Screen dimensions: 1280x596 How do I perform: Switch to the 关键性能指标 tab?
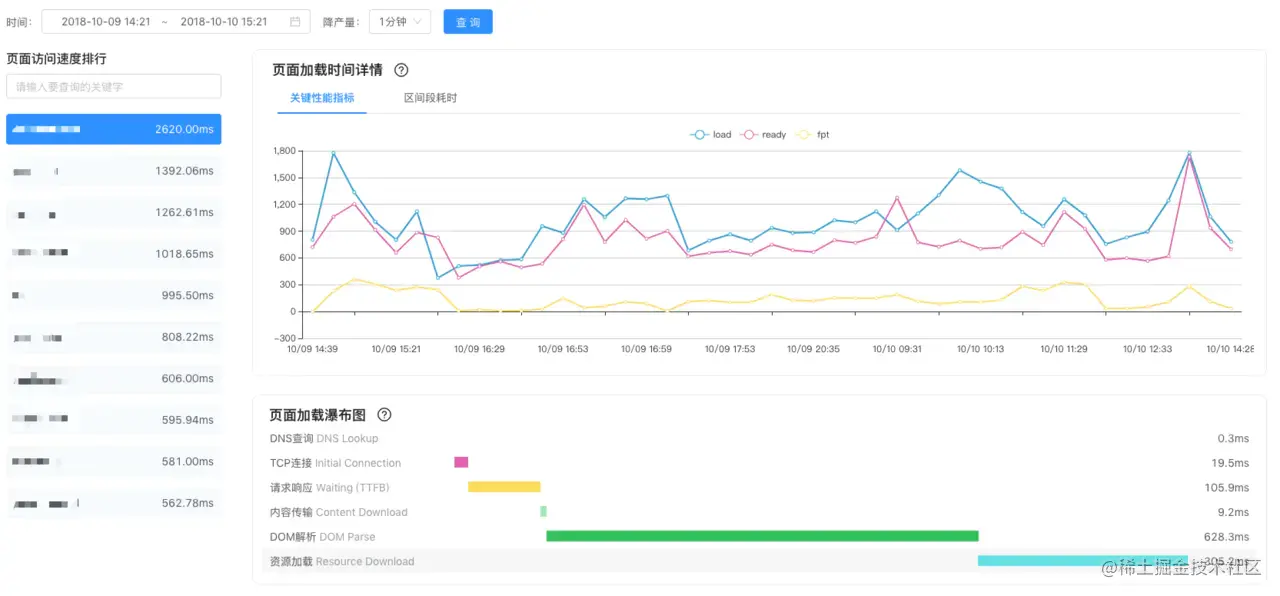coord(322,98)
